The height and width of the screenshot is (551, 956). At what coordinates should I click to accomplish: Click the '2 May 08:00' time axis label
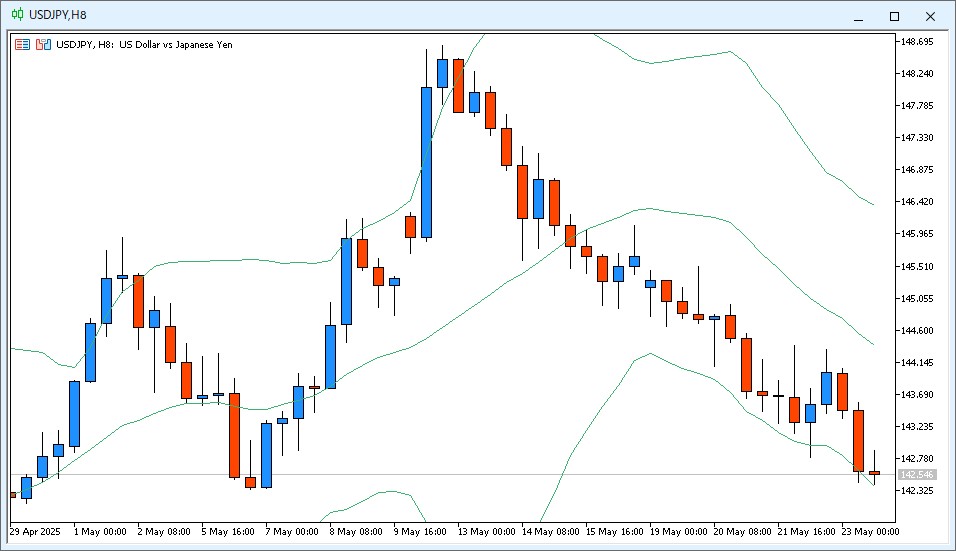(164, 531)
